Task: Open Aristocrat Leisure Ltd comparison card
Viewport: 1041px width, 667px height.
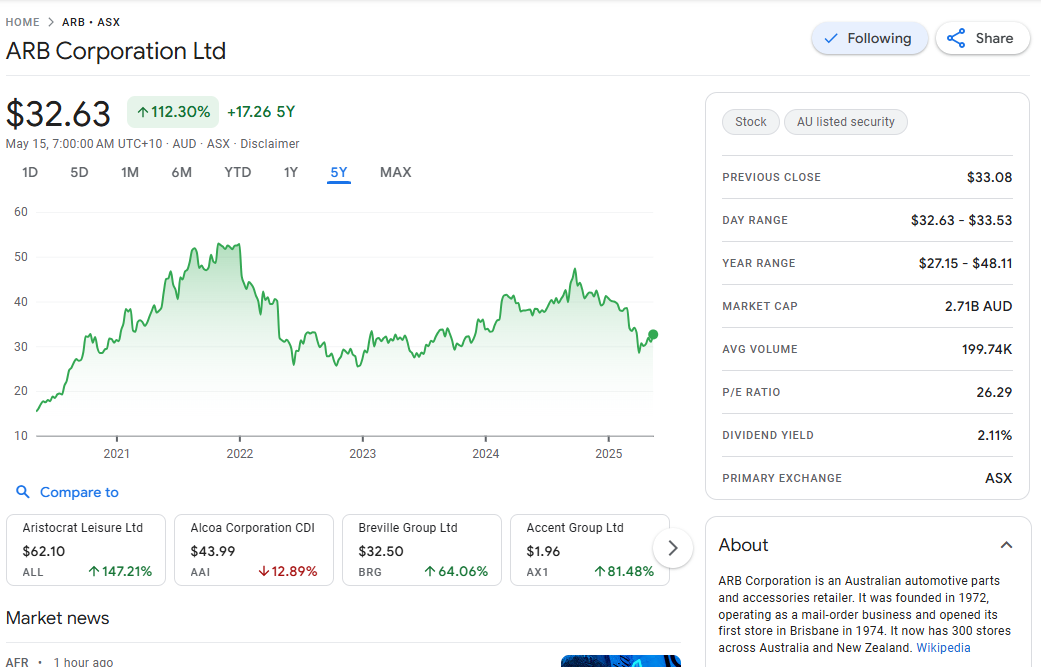Action: point(87,550)
